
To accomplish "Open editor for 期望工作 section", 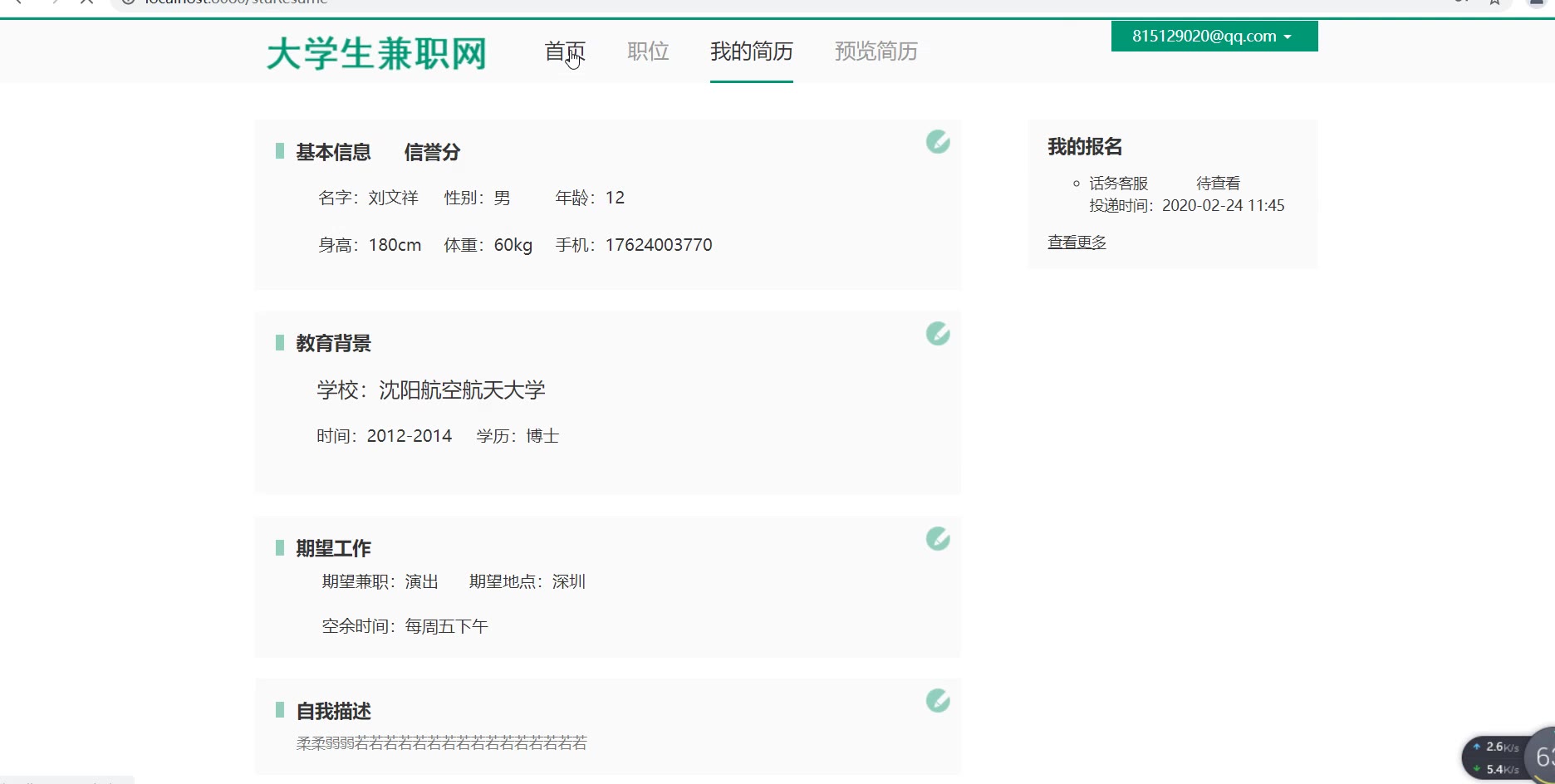I will (938, 539).
